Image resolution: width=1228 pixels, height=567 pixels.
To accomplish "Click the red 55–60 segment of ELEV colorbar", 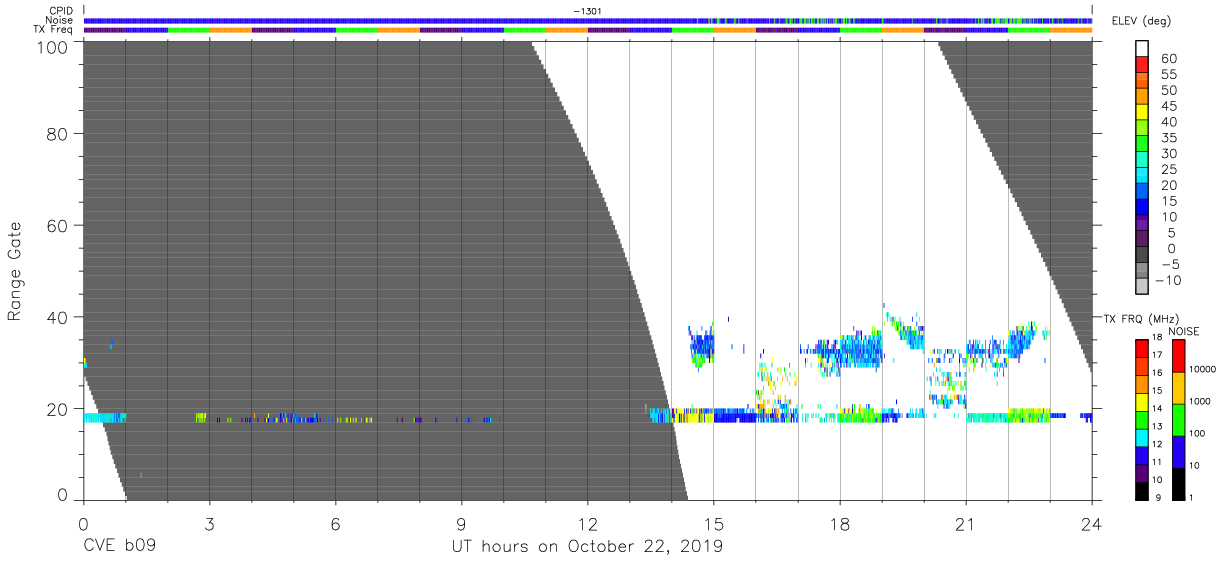I will click(x=1142, y=66).
